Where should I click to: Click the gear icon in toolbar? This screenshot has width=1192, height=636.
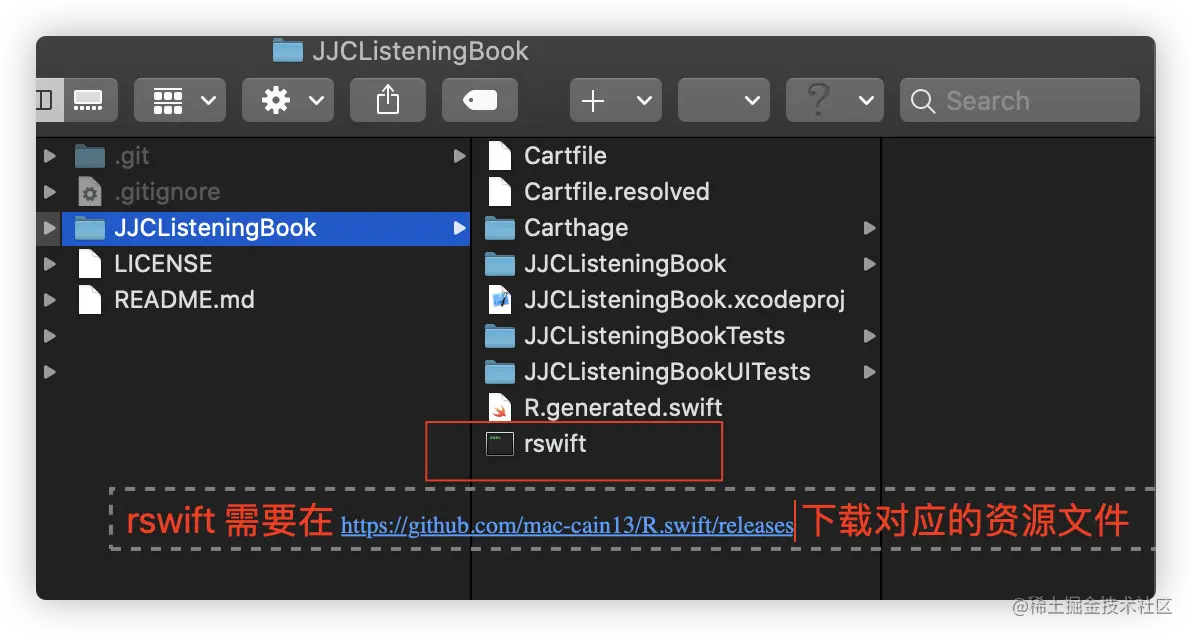[275, 100]
